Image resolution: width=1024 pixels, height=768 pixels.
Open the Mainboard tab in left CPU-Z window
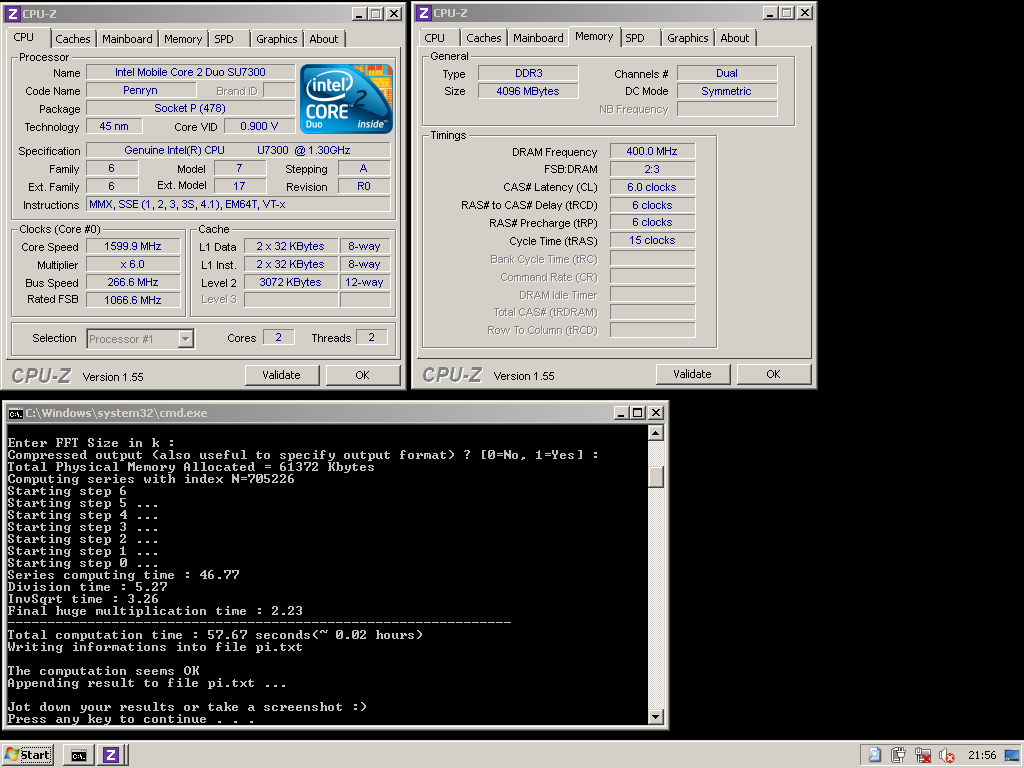pos(127,39)
